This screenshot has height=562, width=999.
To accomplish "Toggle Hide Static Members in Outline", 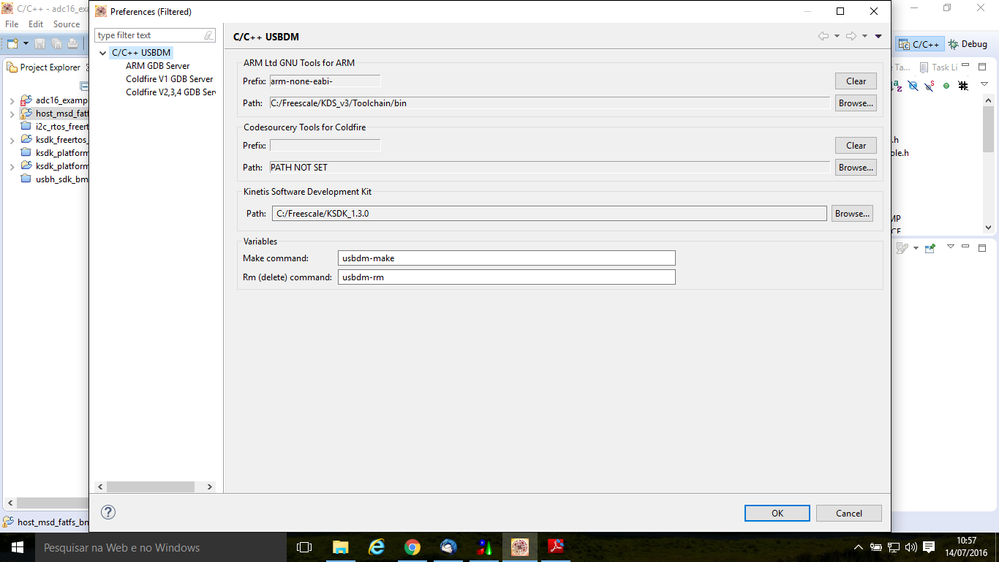I will pyautogui.click(x=930, y=85).
